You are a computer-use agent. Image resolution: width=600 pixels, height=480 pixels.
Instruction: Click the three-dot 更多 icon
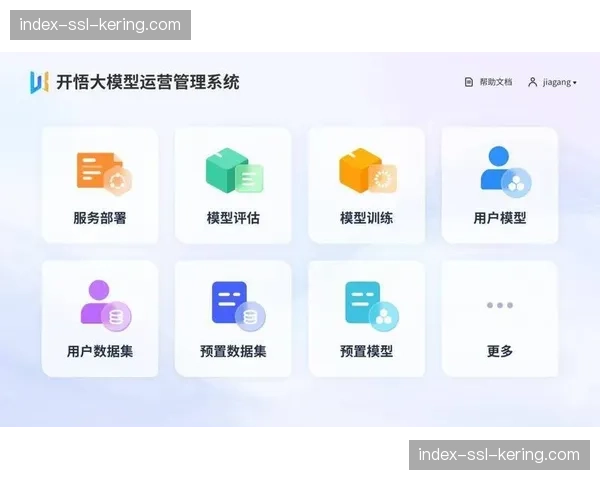[500, 305]
